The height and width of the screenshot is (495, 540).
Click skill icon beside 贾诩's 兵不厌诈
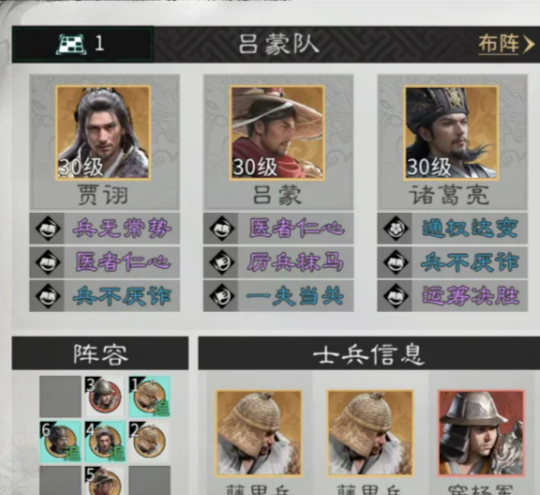48,296
